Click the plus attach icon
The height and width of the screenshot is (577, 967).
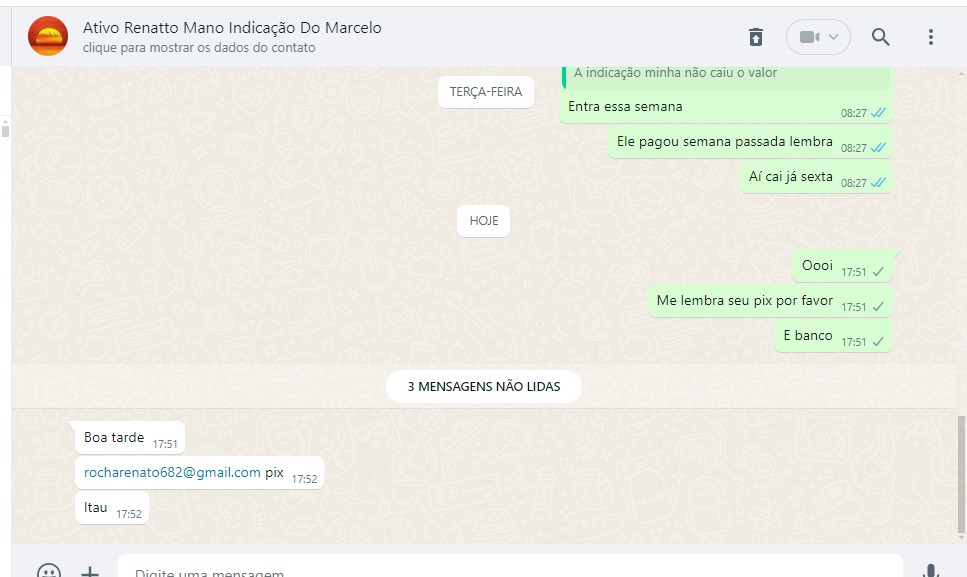click(x=90, y=572)
